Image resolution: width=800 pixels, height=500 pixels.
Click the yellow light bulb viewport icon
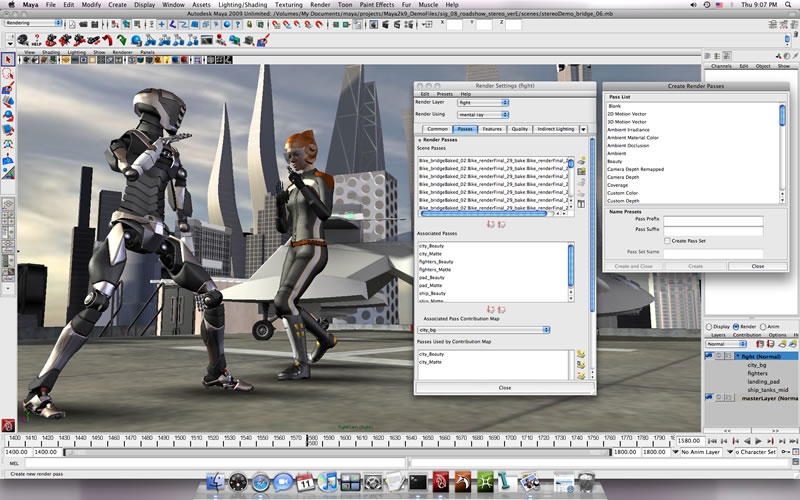coord(167,60)
